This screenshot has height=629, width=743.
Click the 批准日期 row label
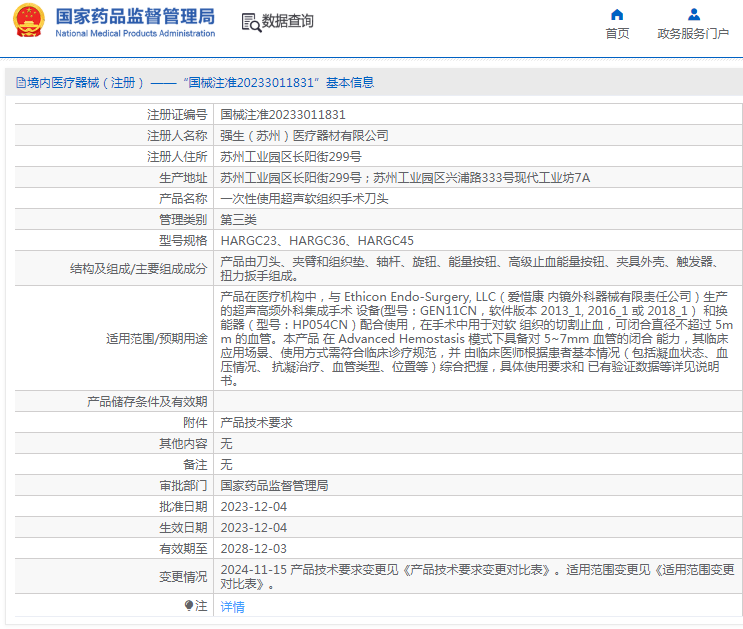(183, 507)
